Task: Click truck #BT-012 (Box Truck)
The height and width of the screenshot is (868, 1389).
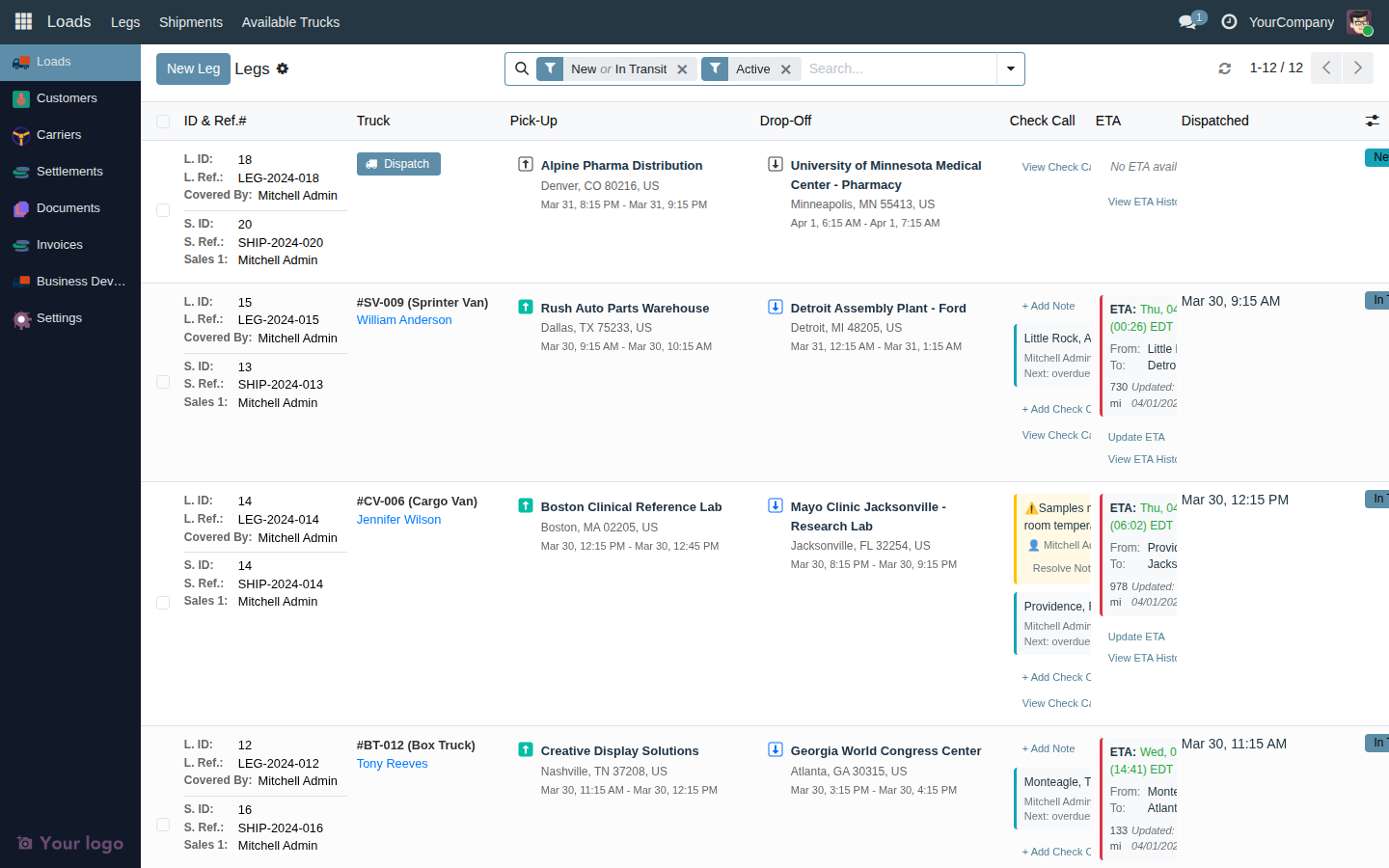Action: click(416, 745)
